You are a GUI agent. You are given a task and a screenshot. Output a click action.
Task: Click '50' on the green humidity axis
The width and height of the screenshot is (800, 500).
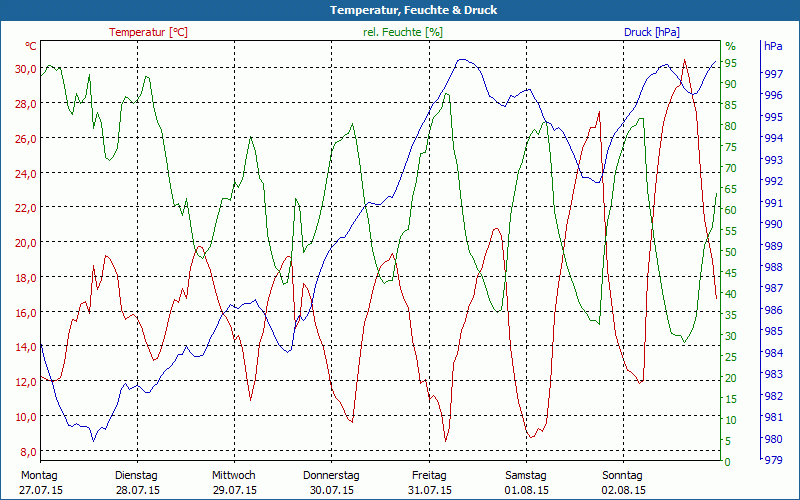coord(731,252)
